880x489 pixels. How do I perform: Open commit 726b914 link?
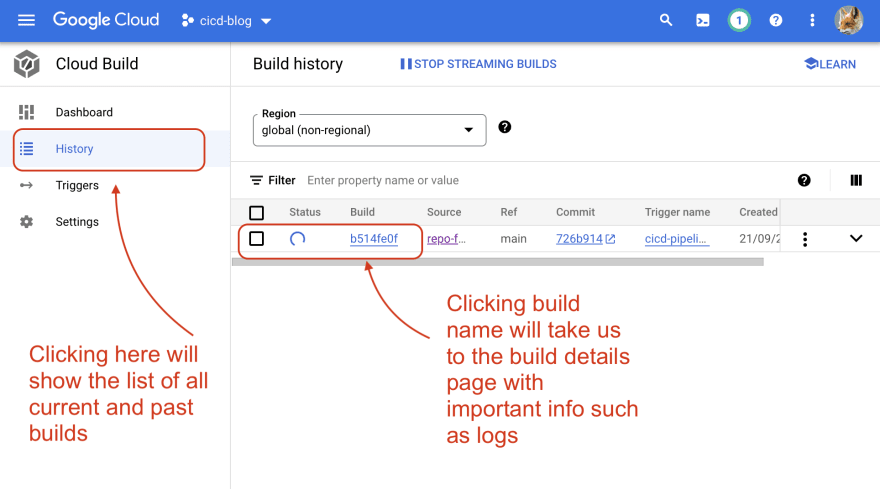[x=579, y=239]
